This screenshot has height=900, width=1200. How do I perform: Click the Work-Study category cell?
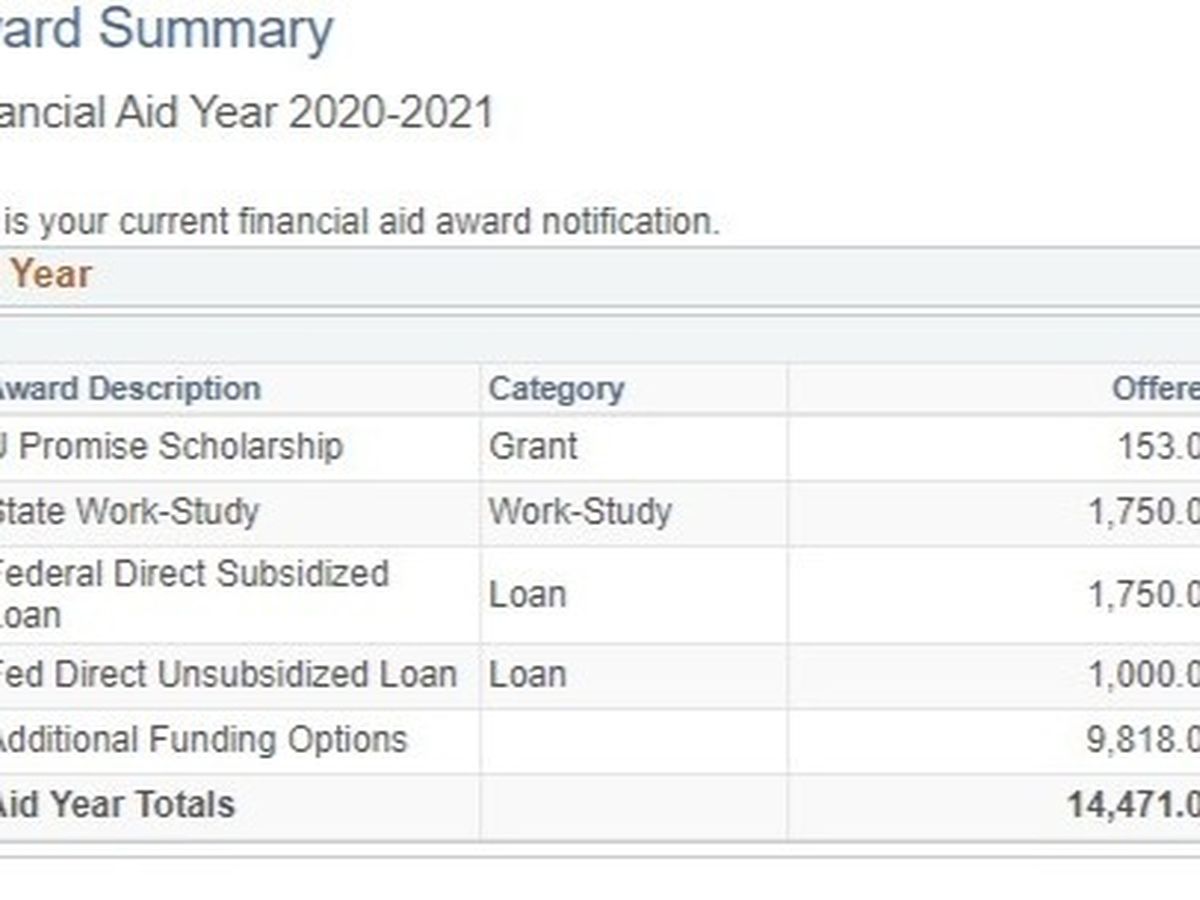580,512
